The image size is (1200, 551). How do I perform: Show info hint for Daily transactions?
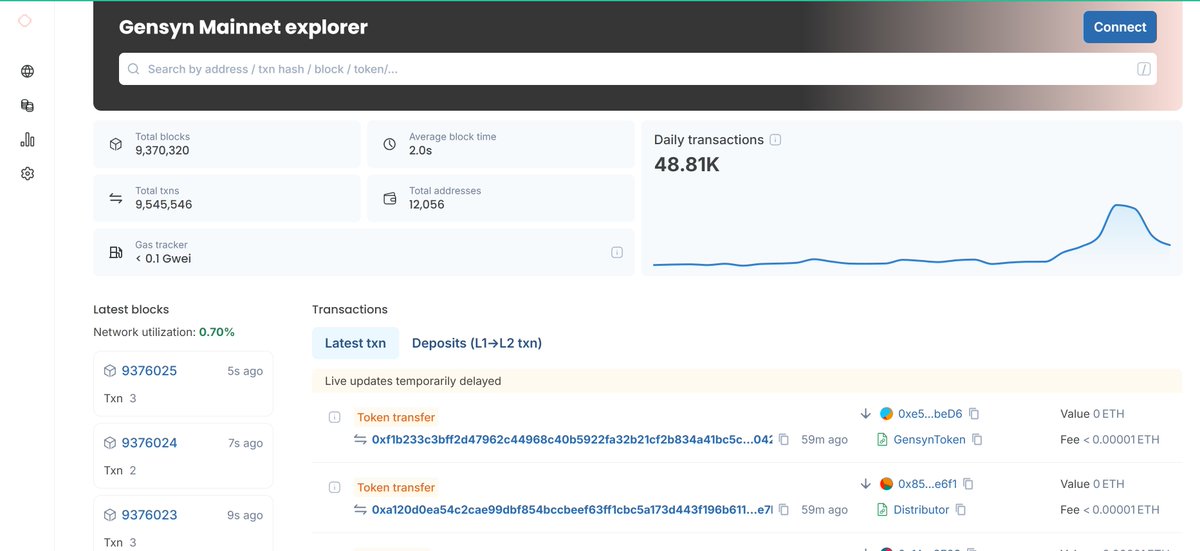[776, 140]
